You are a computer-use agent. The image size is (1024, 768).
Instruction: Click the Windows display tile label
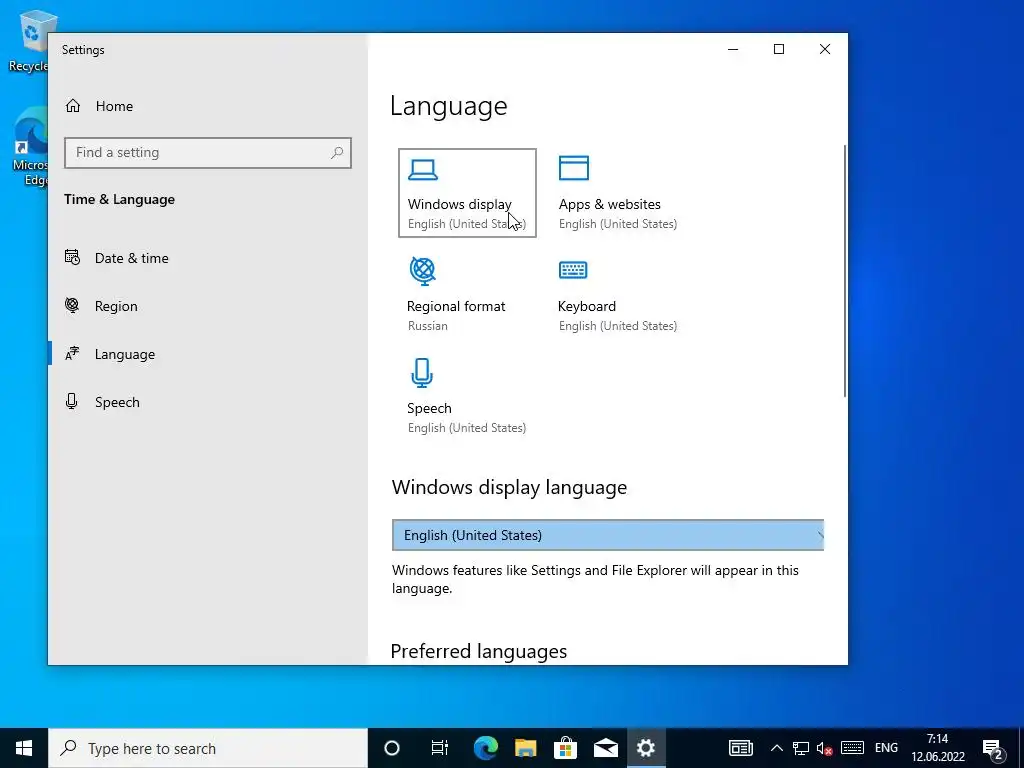tap(460, 204)
